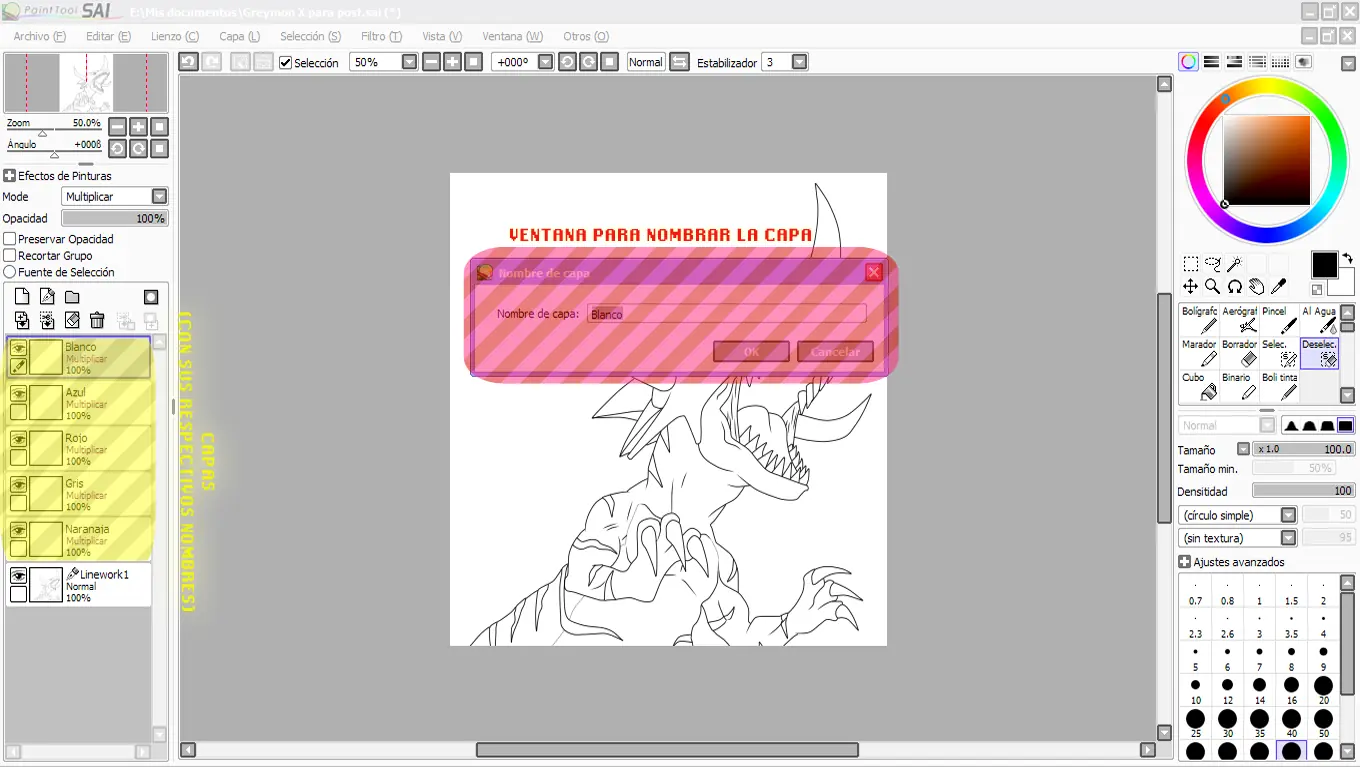Select the Lasso tool
The image size is (1360, 768).
[1213, 265]
